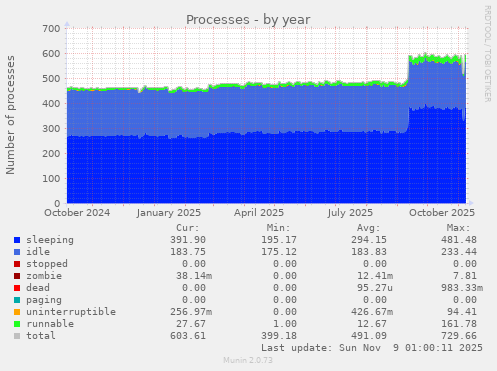Click the runnable legend color swatch

coord(17,324)
